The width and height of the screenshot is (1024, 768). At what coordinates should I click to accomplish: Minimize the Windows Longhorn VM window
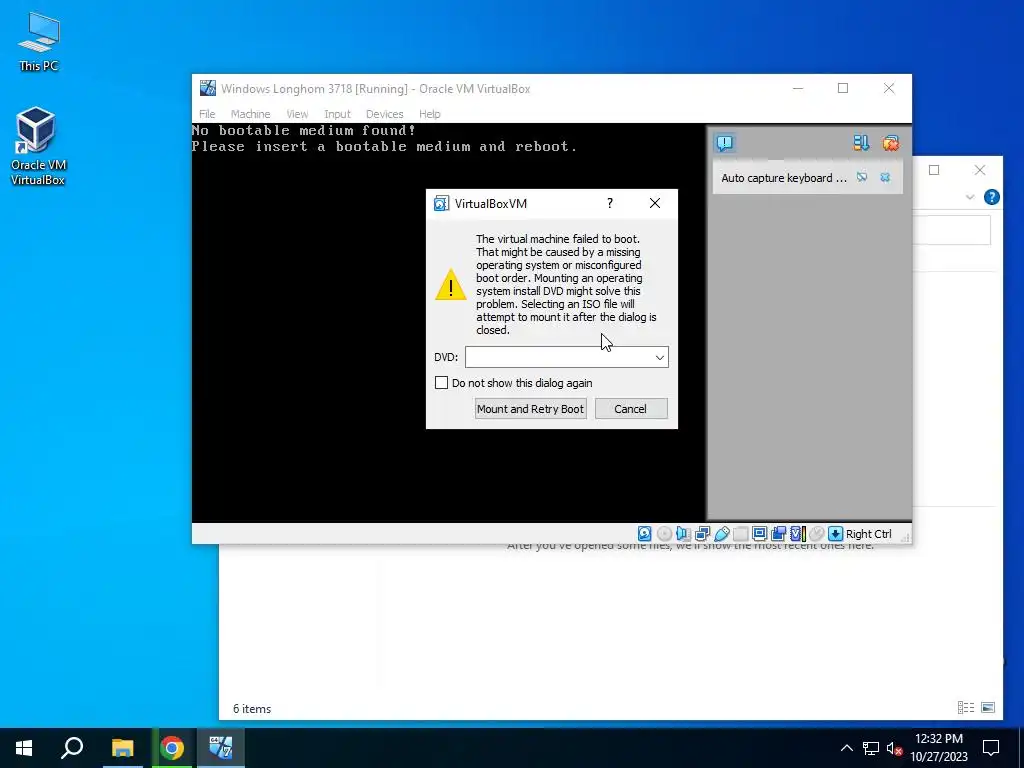[798, 88]
